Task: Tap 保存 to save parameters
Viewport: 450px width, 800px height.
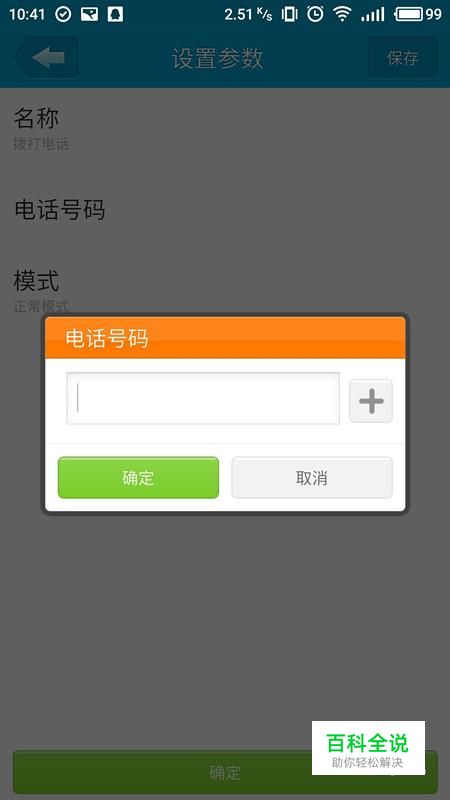Action: (x=403, y=58)
